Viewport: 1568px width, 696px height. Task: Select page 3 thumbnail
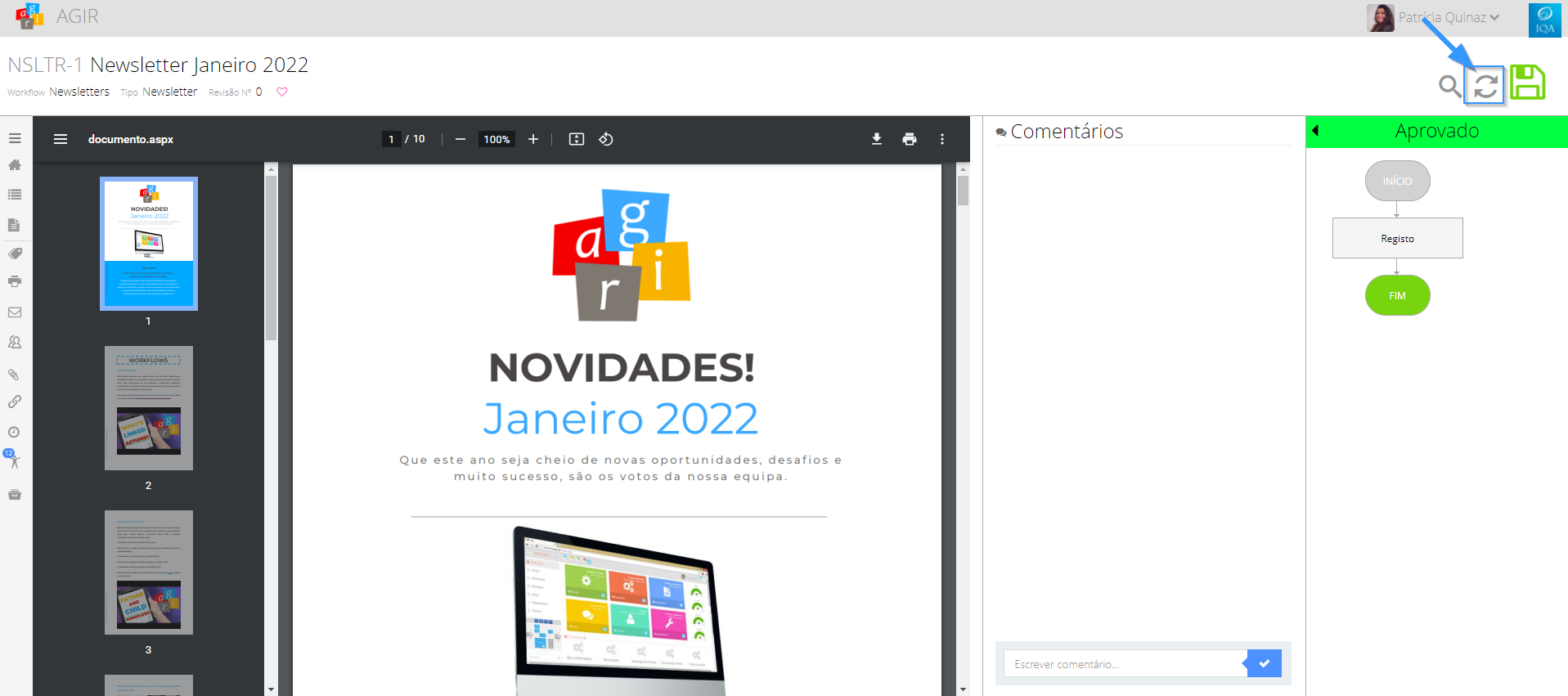tap(149, 573)
